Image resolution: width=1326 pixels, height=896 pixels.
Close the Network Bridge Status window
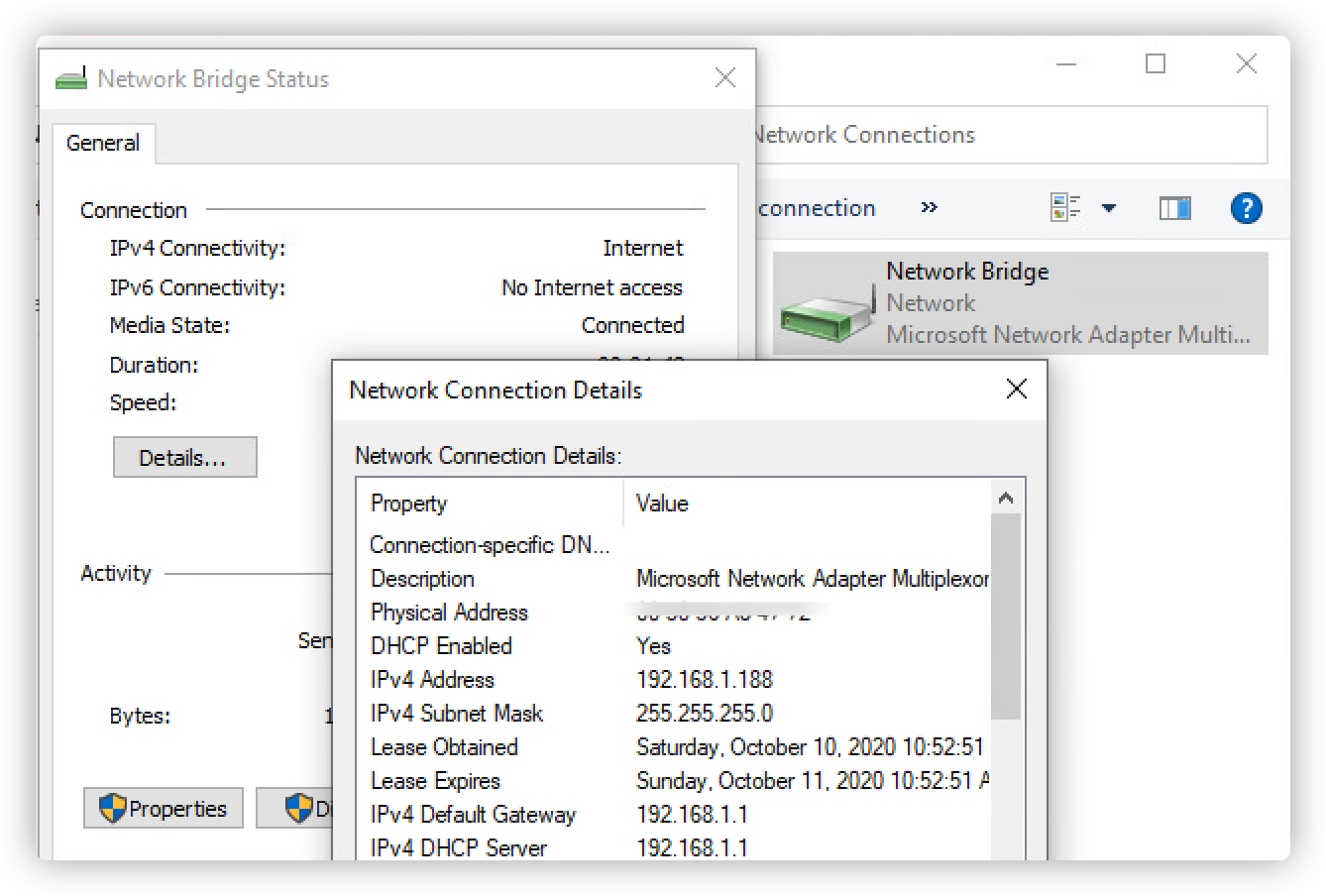[725, 78]
